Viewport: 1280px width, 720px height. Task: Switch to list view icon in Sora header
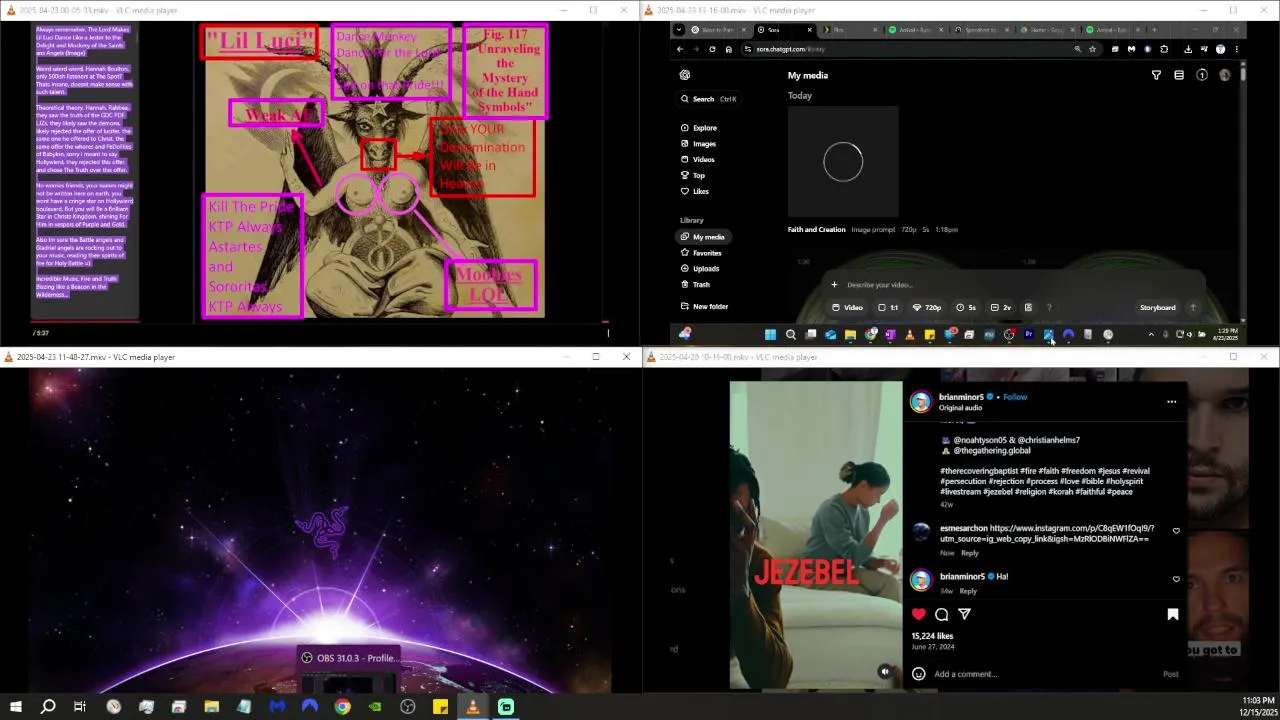[x=1179, y=75]
